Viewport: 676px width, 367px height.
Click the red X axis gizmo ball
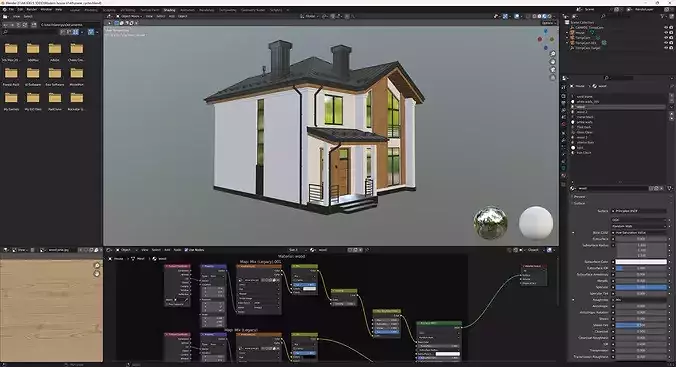pyautogui.click(x=540, y=39)
